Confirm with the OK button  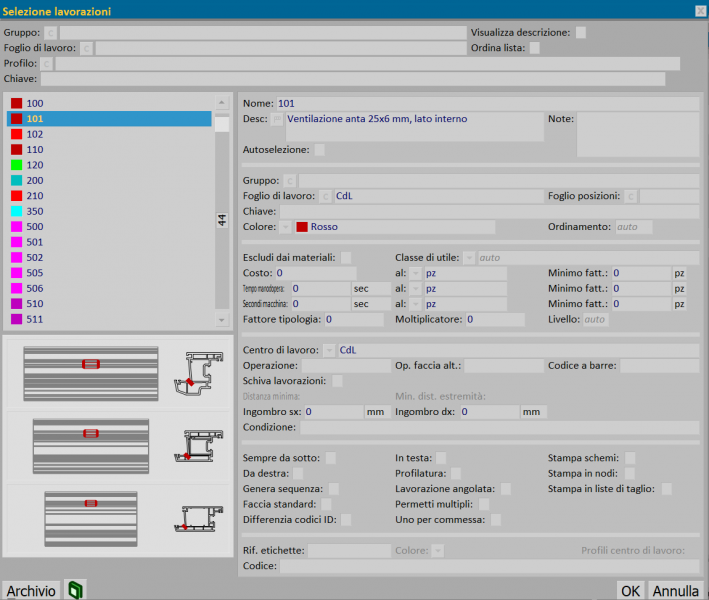630,591
